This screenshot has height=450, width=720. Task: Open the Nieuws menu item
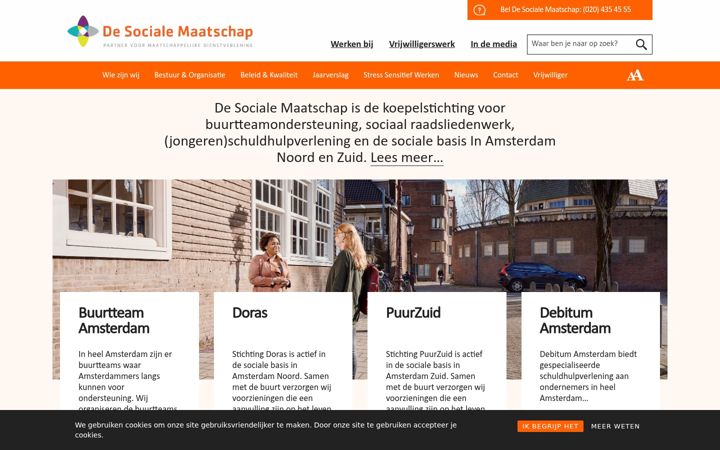[466, 75]
